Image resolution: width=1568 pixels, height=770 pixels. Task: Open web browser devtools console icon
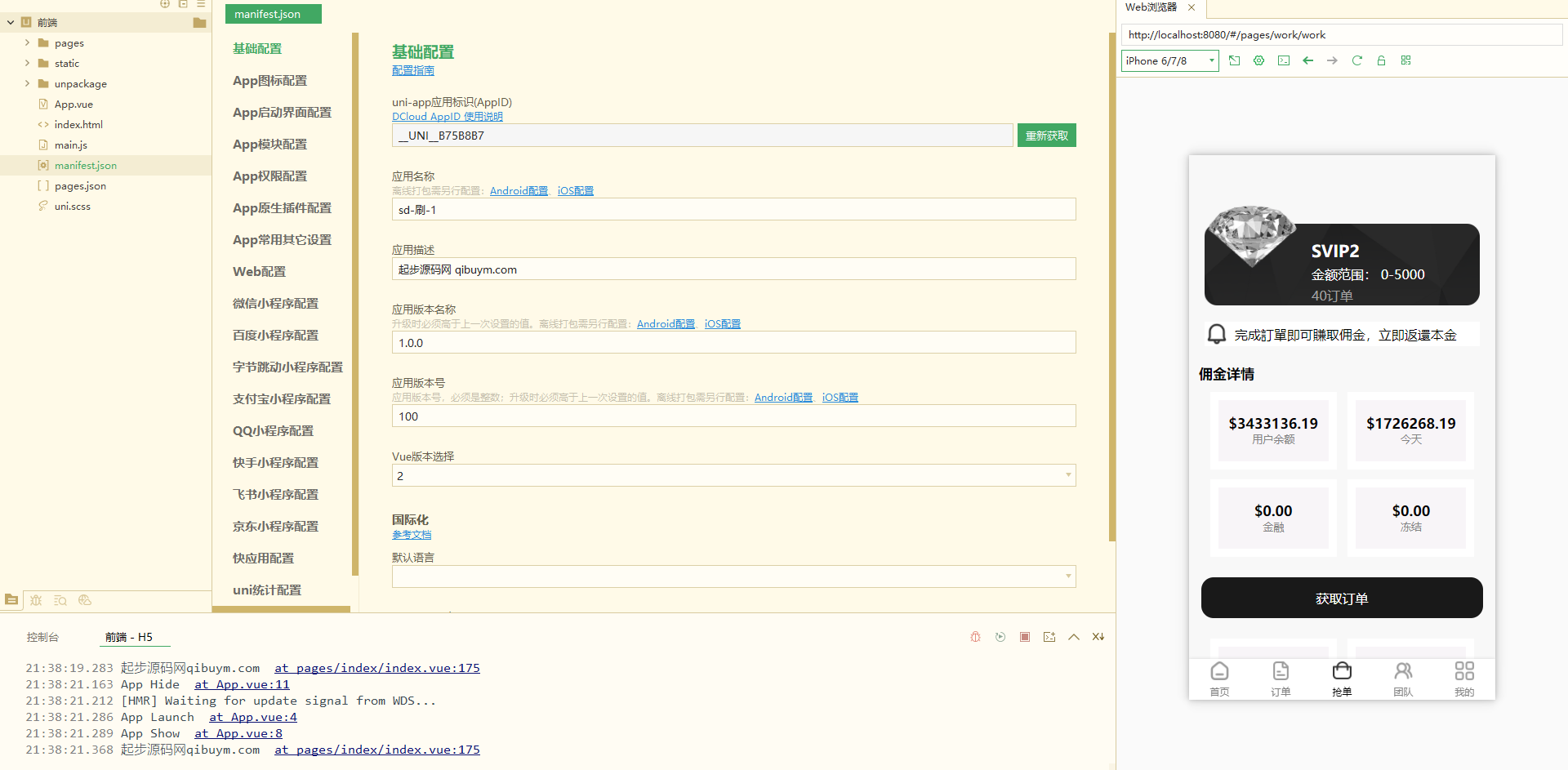pyautogui.click(x=1284, y=60)
